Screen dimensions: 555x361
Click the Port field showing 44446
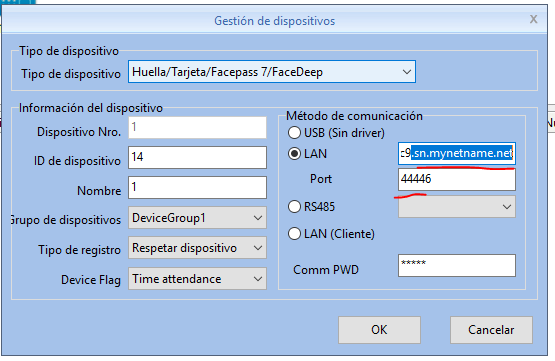click(x=457, y=179)
